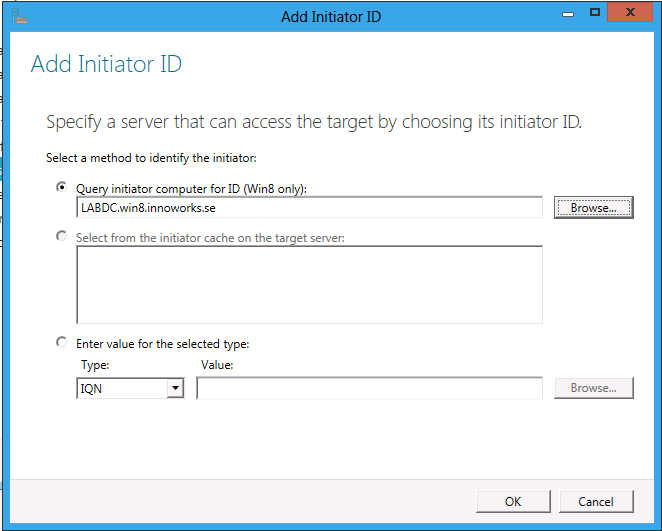
Task: Open the IQN type dropdown arrow
Action: point(175,388)
